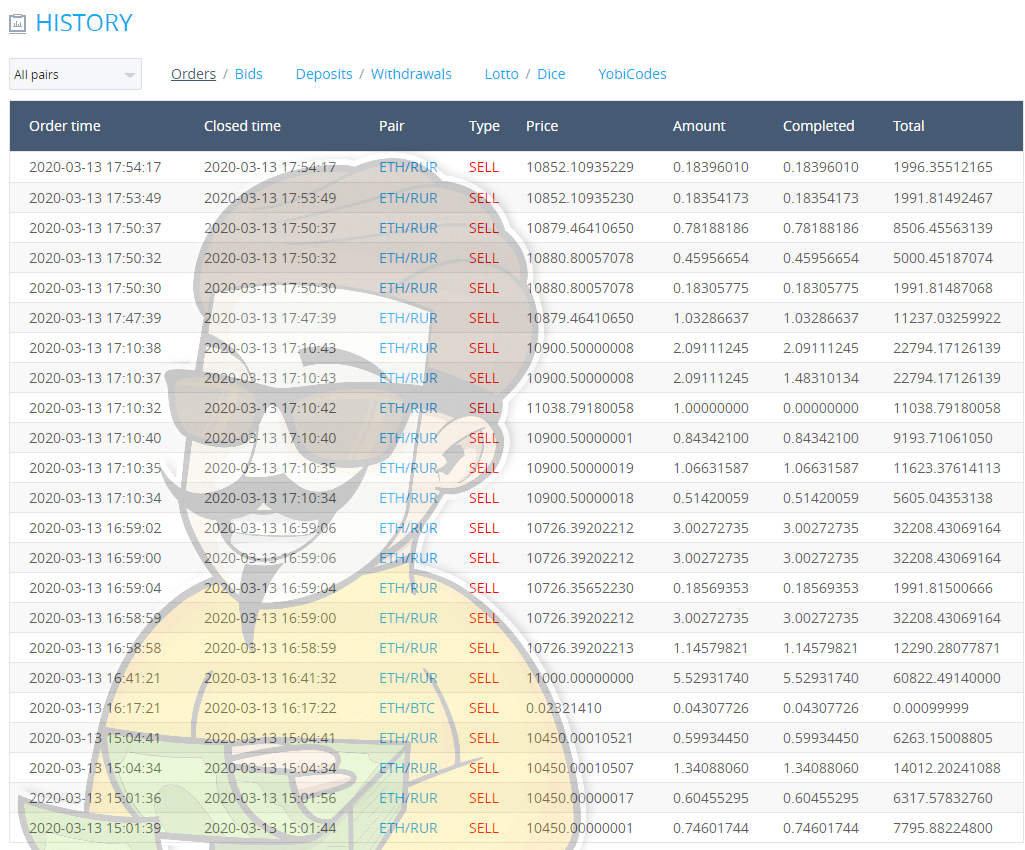This screenshot has height=850, width=1025.
Task: Switch to the Orders tab
Action: [193, 74]
